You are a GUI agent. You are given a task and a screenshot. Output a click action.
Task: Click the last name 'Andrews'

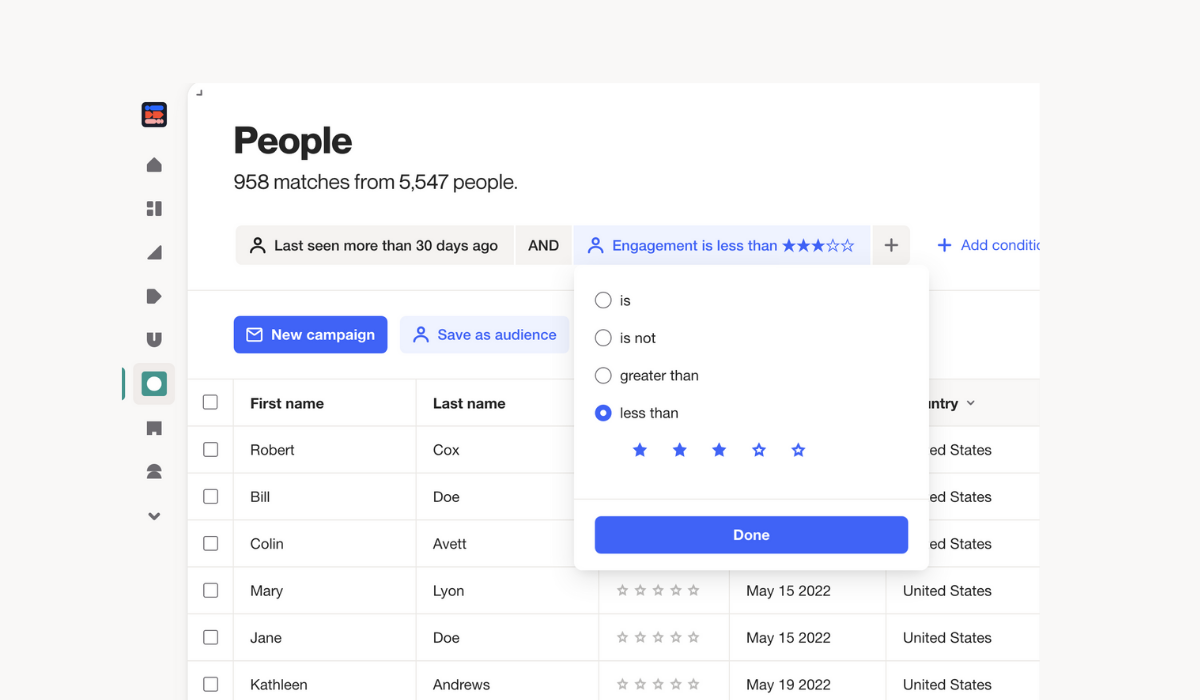point(461,685)
